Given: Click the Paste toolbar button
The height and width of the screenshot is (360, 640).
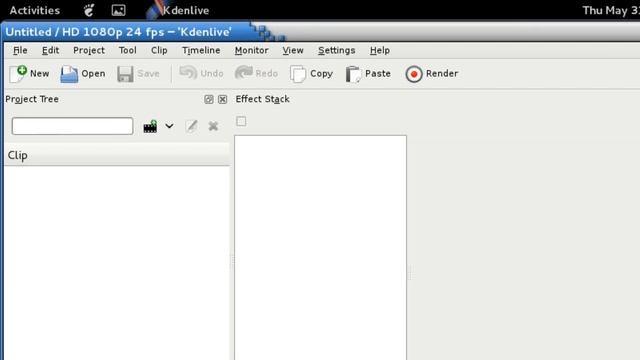Looking at the screenshot, I should (368, 74).
